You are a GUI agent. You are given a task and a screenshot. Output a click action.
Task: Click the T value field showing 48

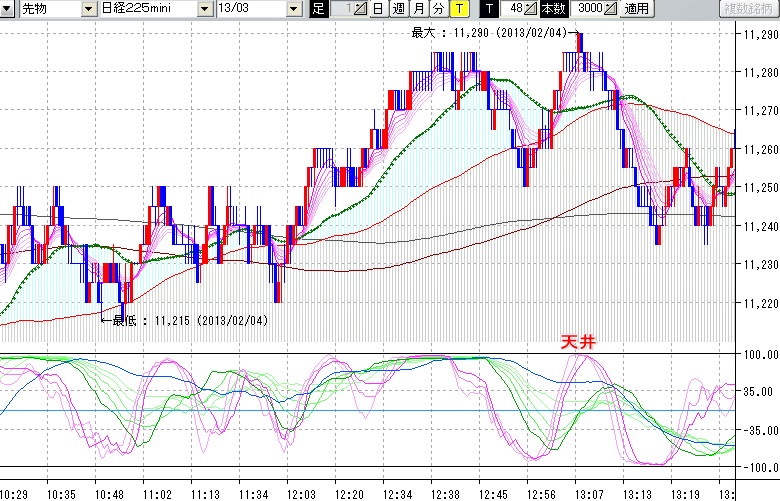pyautogui.click(x=514, y=9)
